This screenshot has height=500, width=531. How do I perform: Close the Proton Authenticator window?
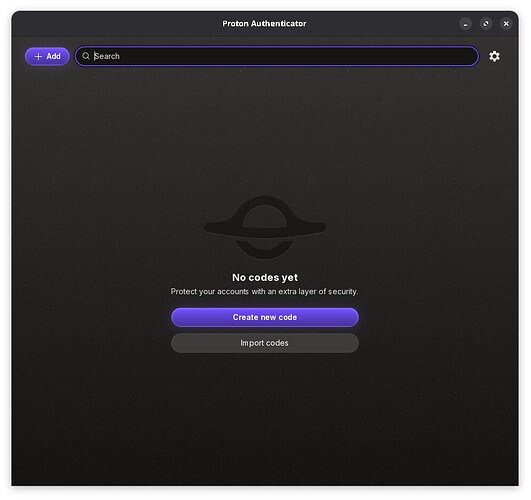point(506,24)
